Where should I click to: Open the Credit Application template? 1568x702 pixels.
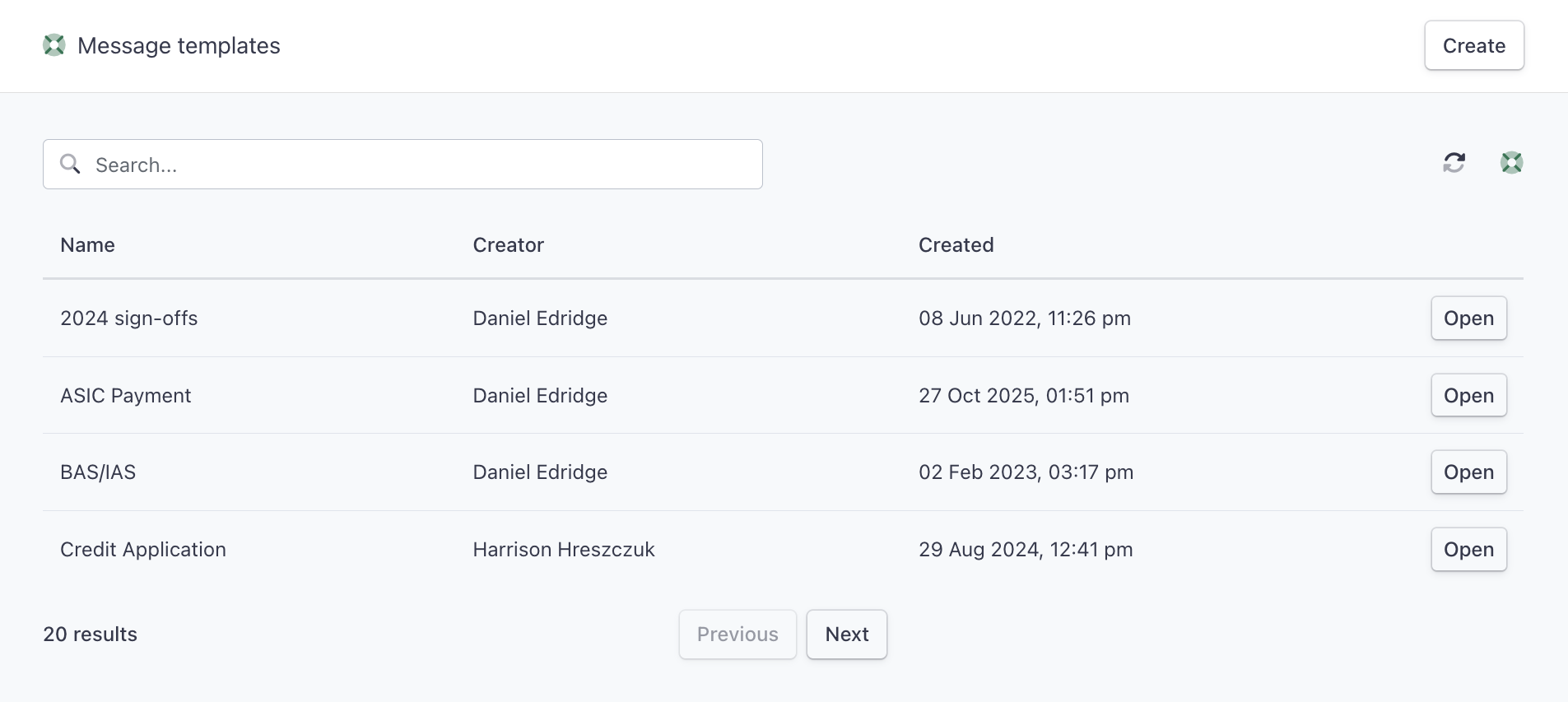pyautogui.click(x=1468, y=549)
